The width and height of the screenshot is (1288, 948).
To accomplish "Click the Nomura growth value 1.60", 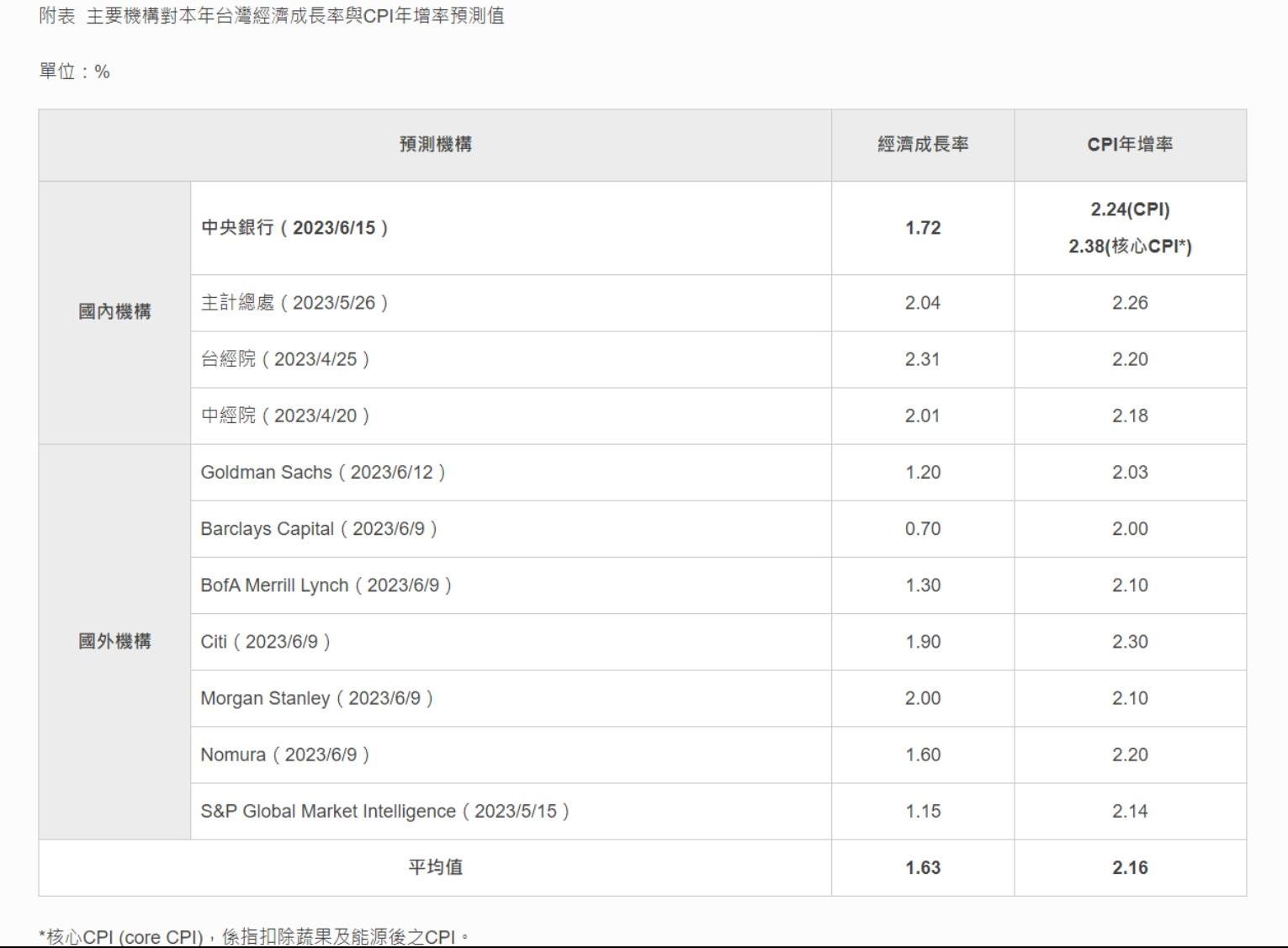I will (x=922, y=755).
